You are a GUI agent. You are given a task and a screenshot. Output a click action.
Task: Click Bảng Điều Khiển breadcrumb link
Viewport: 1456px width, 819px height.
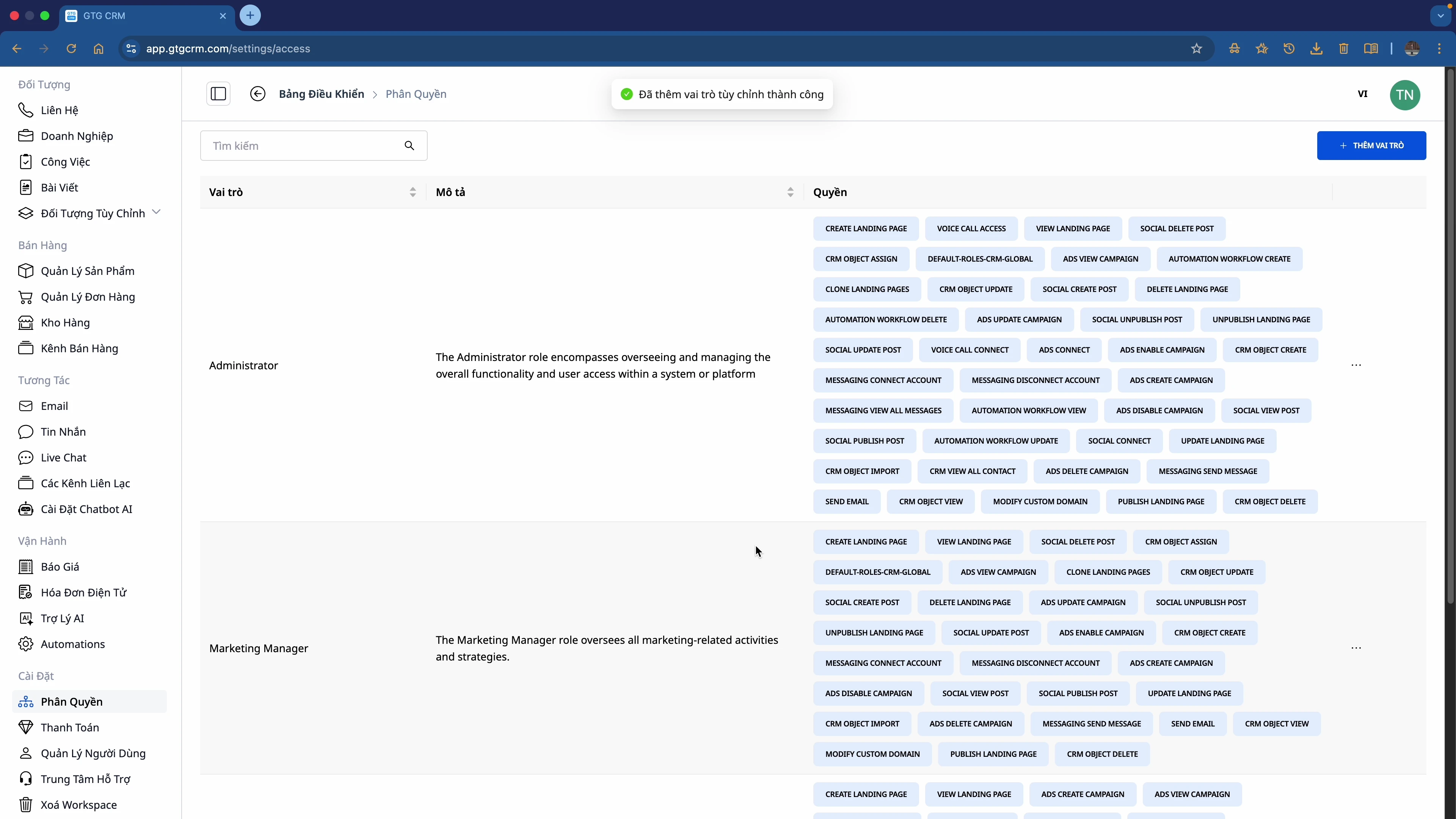[321, 94]
